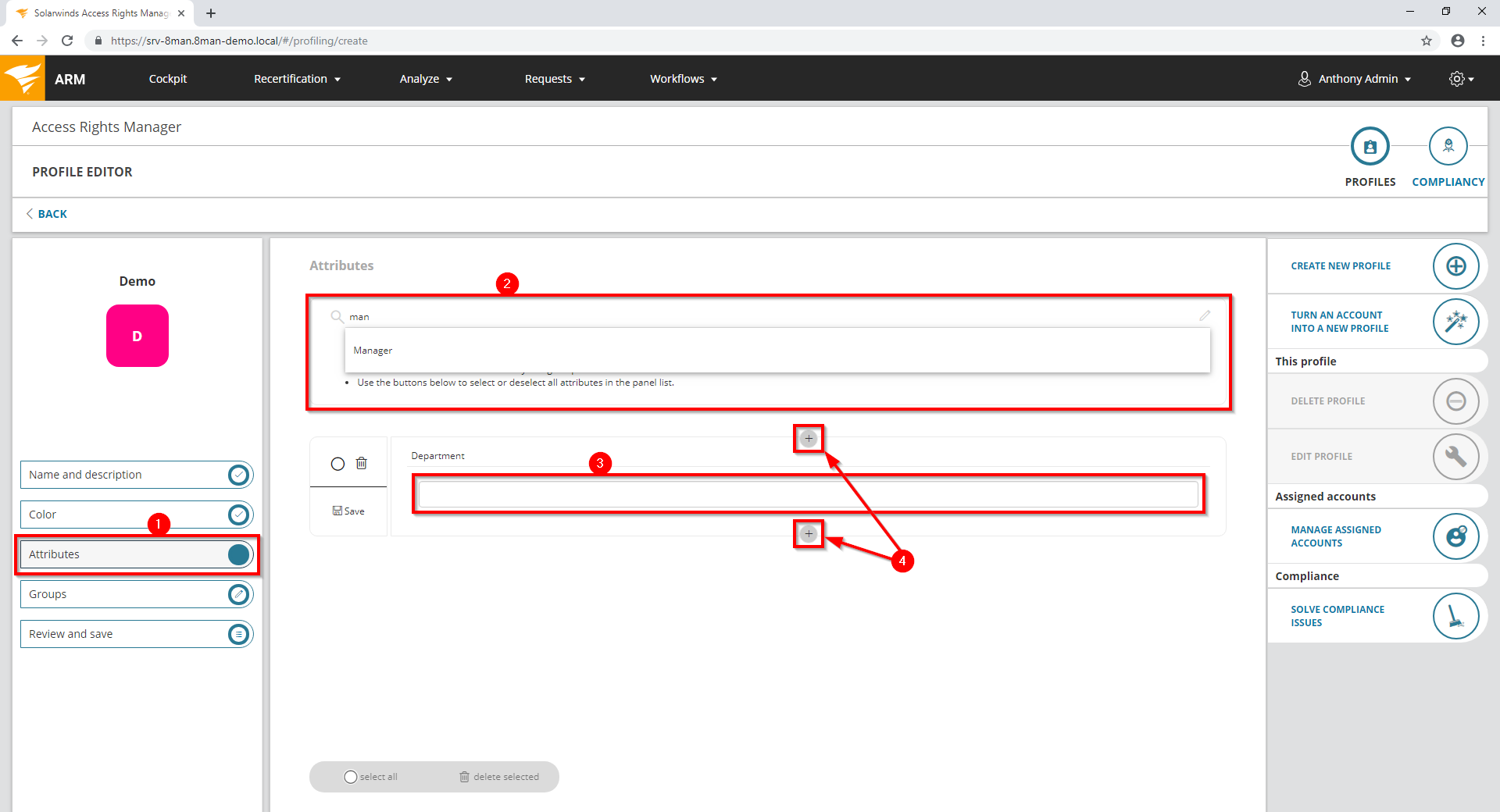Select Manager from the search suggestions
1500x812 pixels.
pyautogui.click(x=373, y=351)
